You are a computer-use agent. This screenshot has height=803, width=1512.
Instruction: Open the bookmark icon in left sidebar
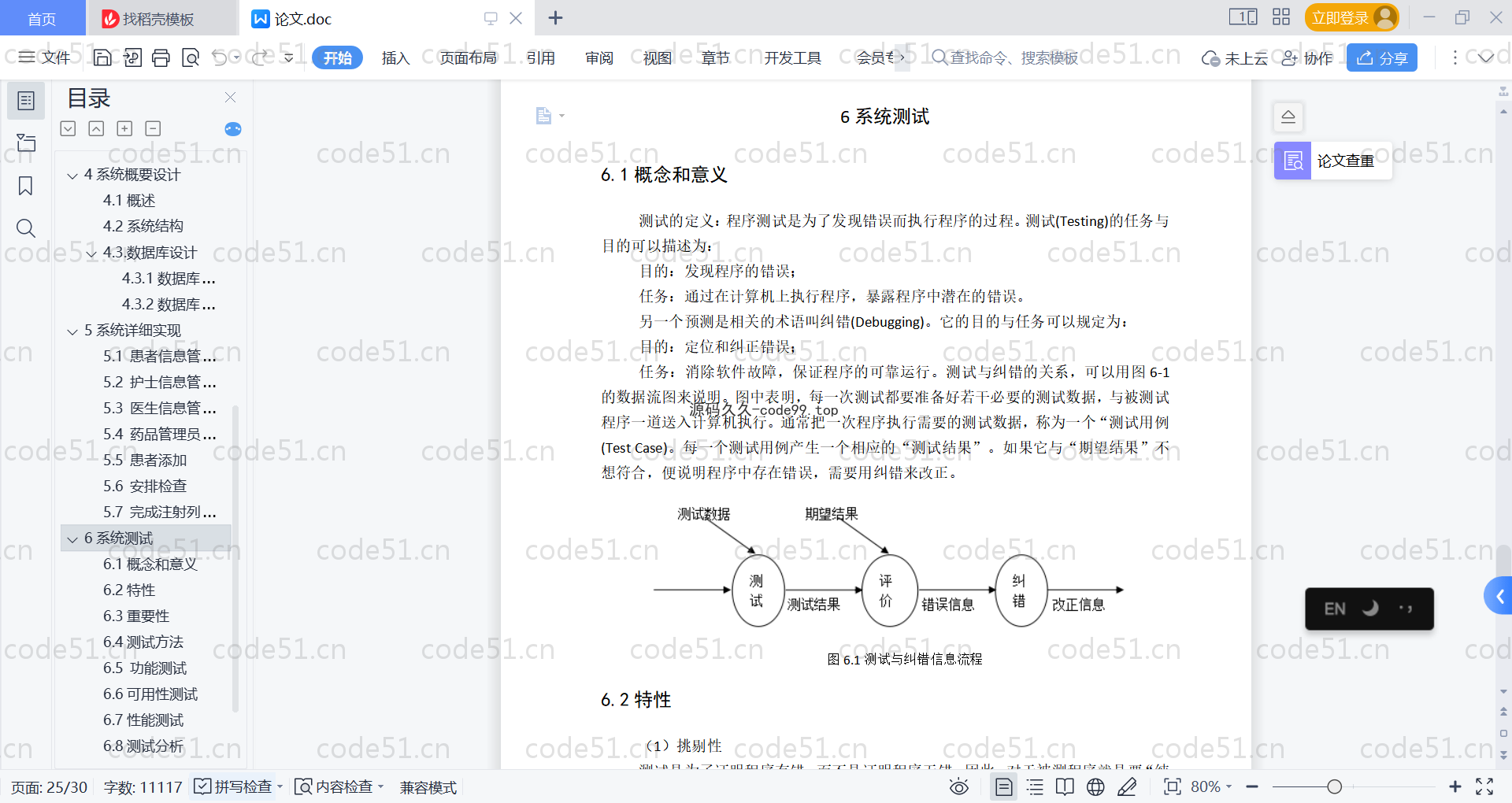[x=26, y=186]
